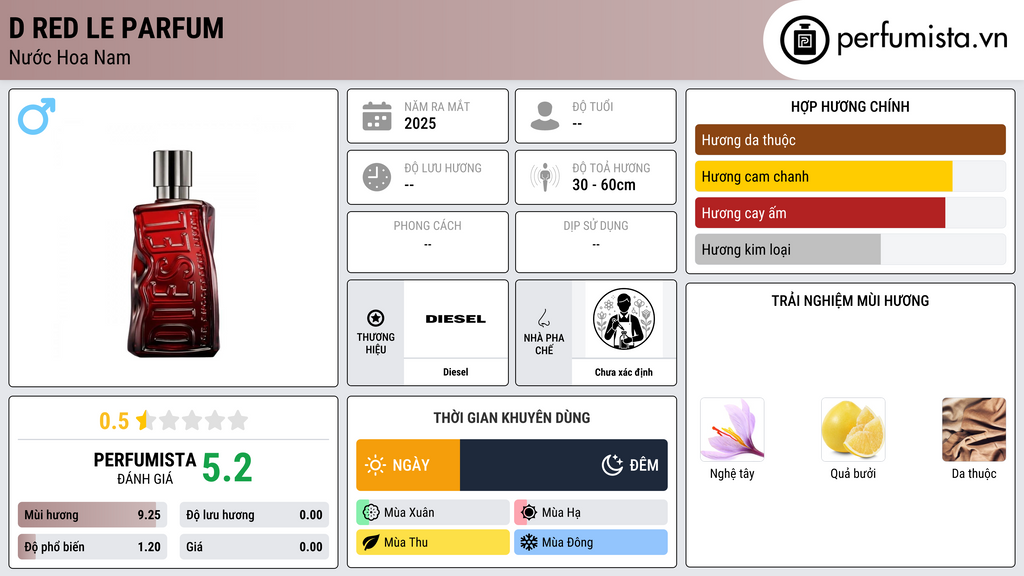The width and height of the screenshot is (1024, 576).
Task: Select the Nghệ tây saffron note image
Action: coord(732,429)
